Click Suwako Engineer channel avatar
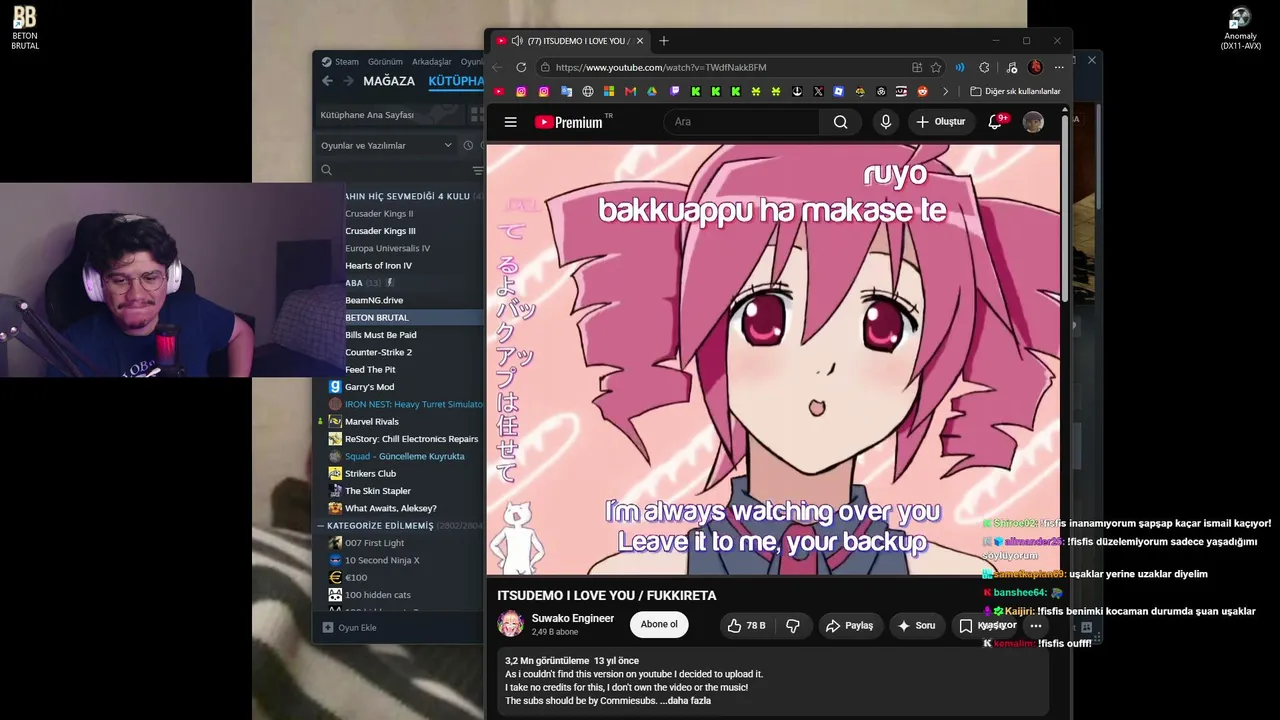The height and width of the screenshot is (720, 1280). click(511, 625)
